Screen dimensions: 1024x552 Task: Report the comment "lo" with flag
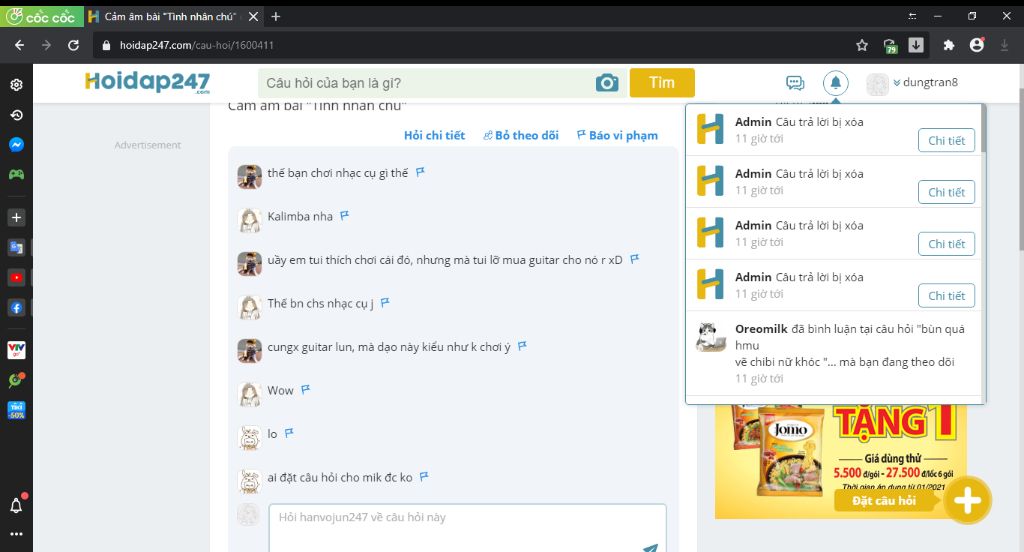(x=289, y=432)
